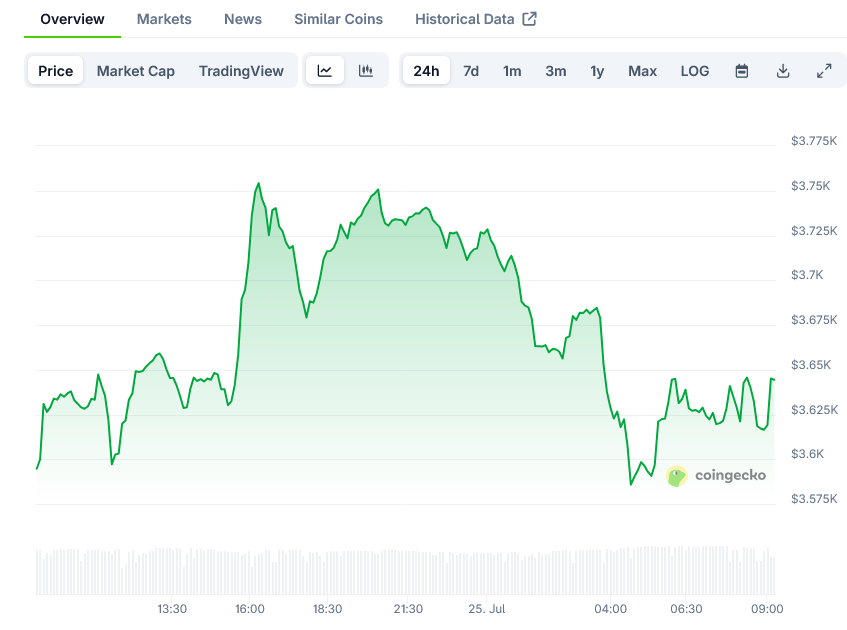Toggle LOG scale on chart
Screen dimensions: 847x630
[x=695, y=71]
